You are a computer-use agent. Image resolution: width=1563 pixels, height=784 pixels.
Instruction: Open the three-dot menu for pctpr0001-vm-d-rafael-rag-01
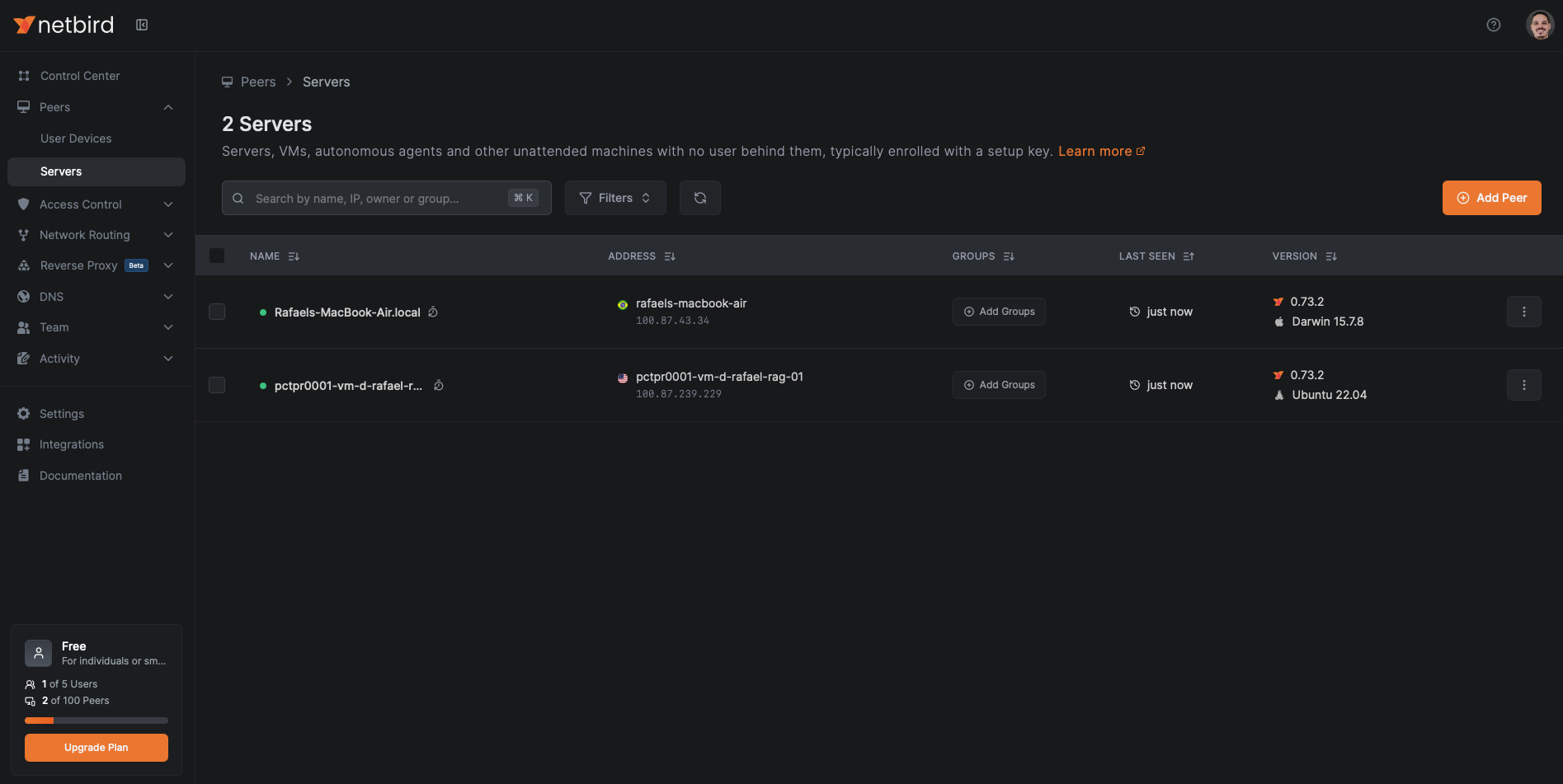pyautogui.click(x=1524, y=385)
